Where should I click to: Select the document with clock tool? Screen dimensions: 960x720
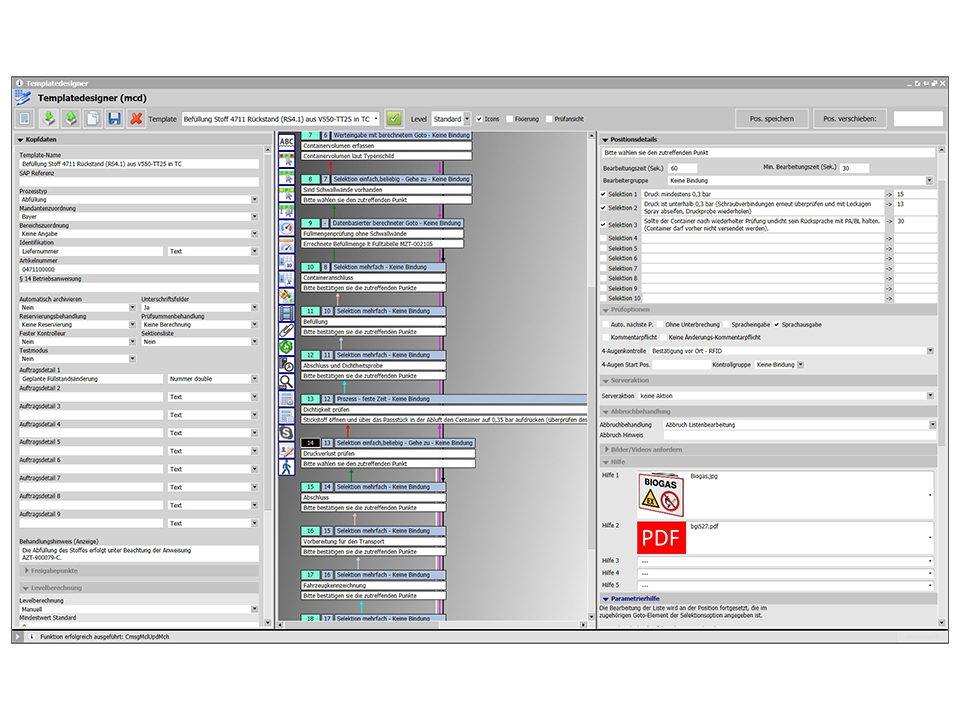(x=286, y=365)
